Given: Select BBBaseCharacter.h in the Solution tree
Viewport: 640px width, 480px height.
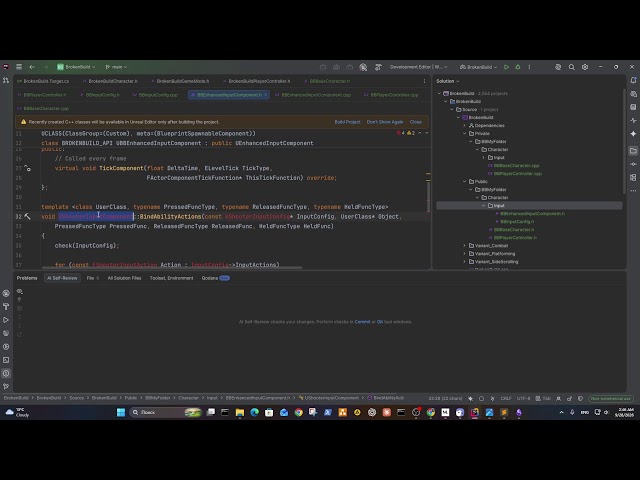Looking at the screenshot, I should pos(513,230).
